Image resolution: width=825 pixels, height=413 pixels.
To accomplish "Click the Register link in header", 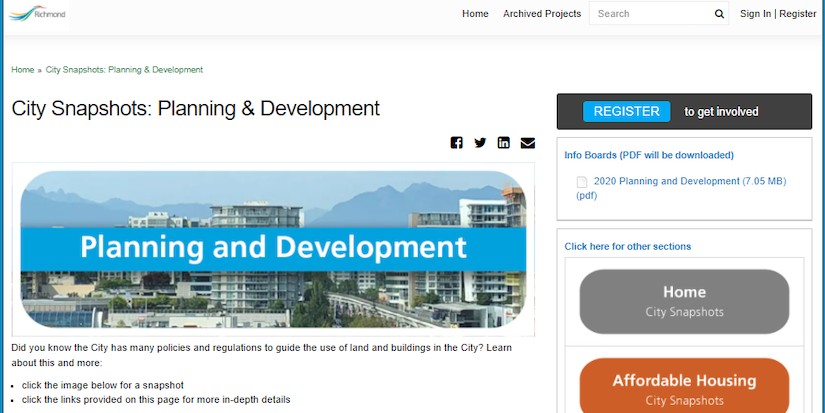I will [798, 14].
